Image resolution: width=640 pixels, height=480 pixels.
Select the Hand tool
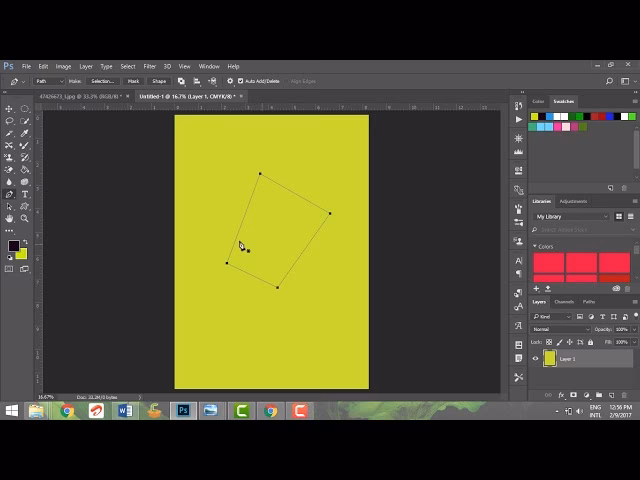tap(9, 218)
